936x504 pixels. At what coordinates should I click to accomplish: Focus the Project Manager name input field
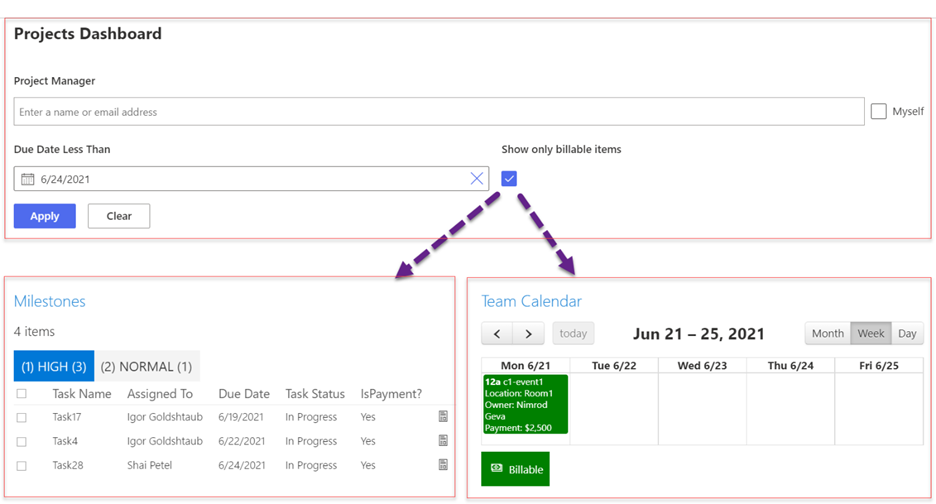pos(439,112)
